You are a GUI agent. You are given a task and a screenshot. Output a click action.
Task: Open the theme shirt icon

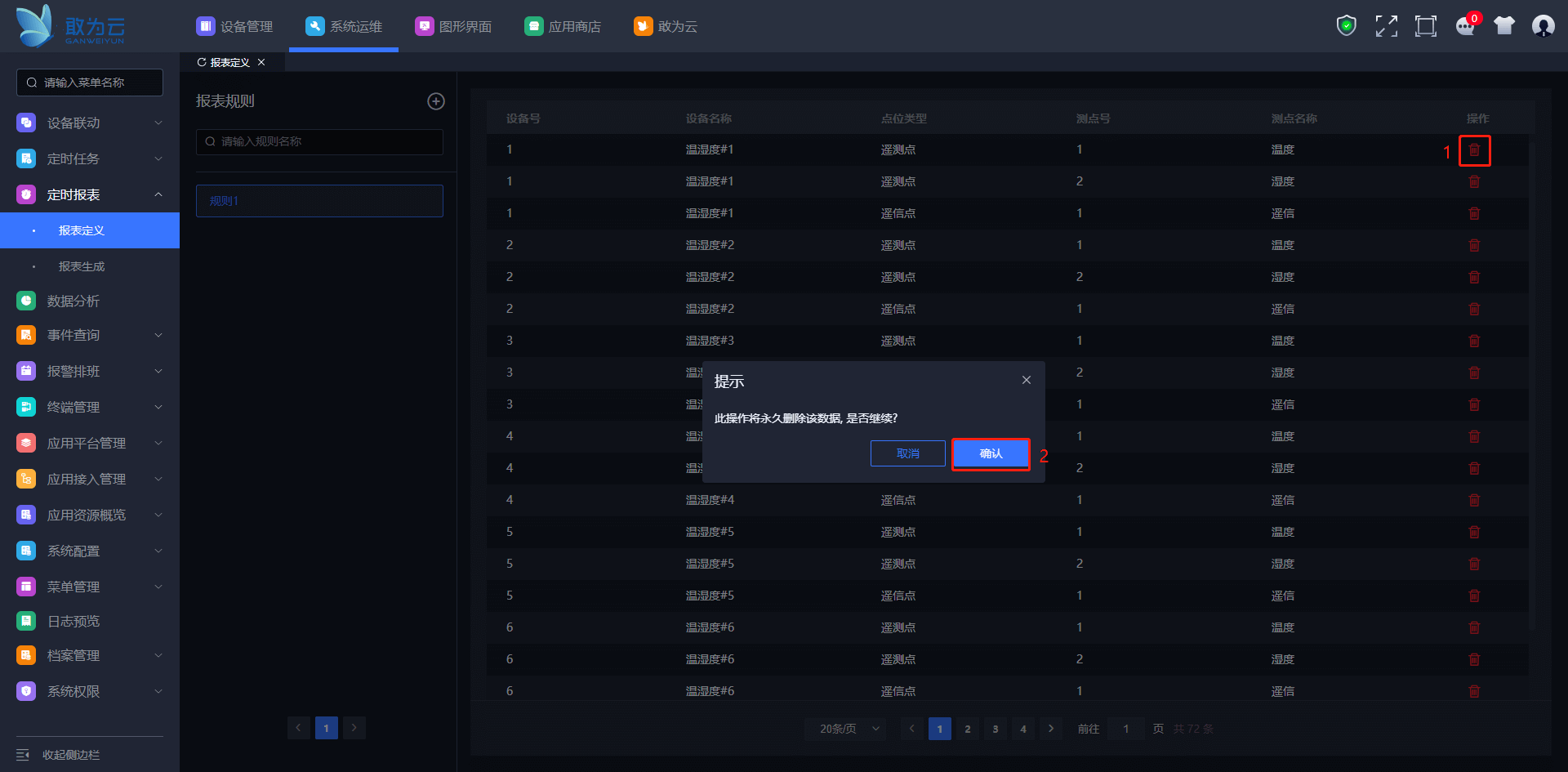(x=1503, y=26)
